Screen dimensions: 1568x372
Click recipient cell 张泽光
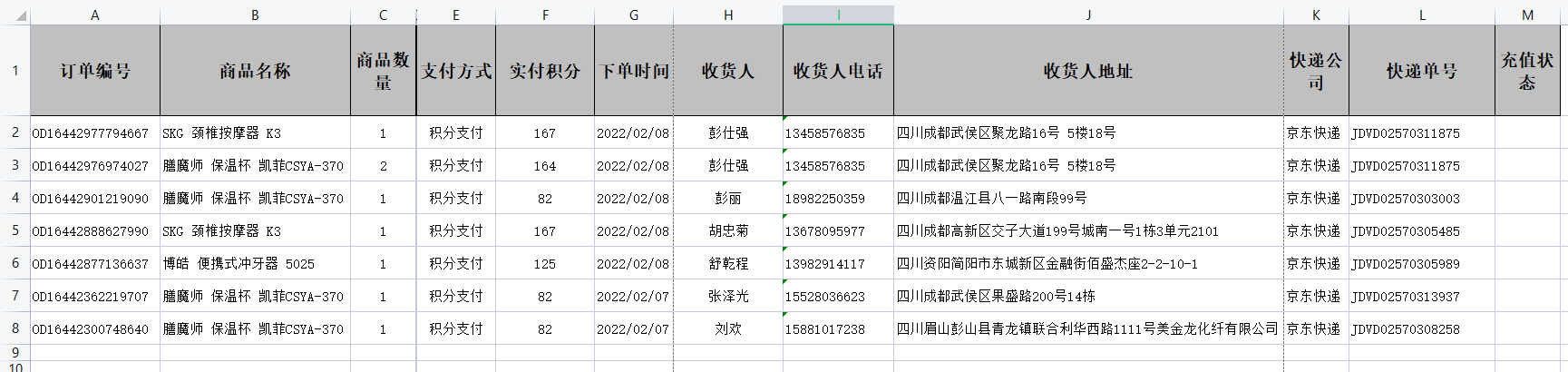(728, 297)
